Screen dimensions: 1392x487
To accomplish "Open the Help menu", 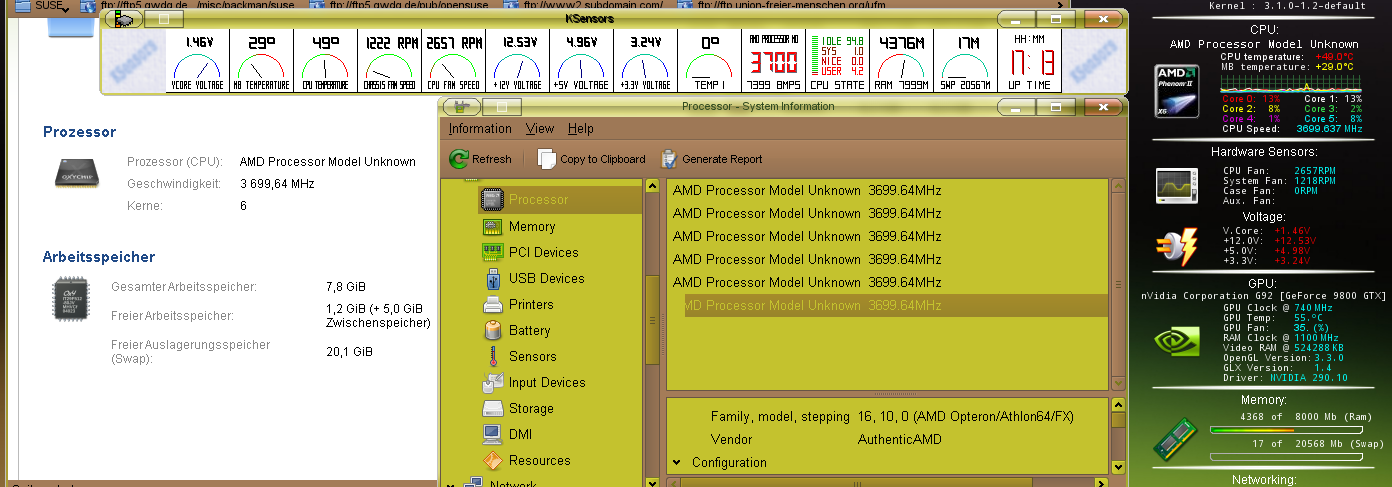I will 580,128.
